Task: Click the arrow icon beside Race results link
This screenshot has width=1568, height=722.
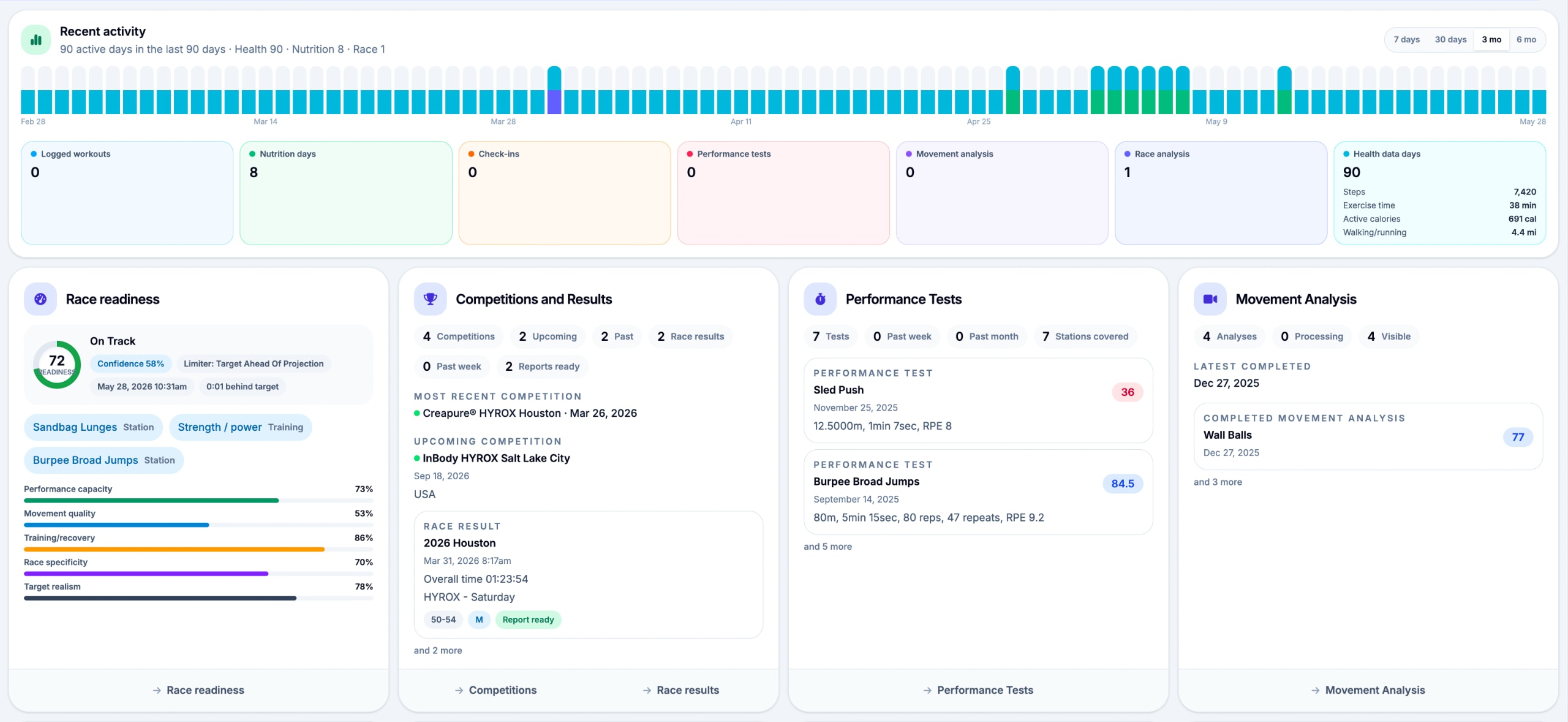Action: point(647,691)
